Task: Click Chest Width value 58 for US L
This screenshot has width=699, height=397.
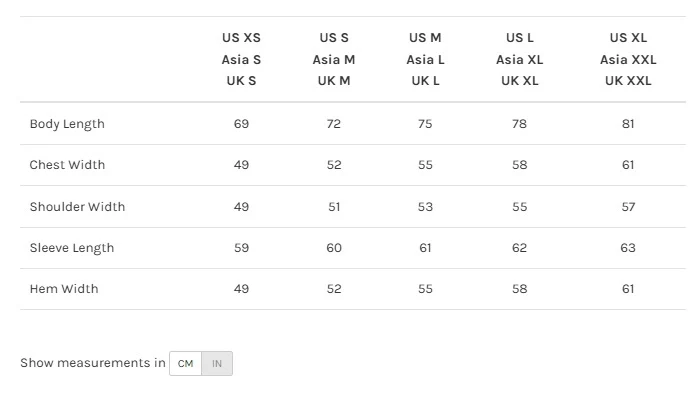Action: (x=519, y=165)
